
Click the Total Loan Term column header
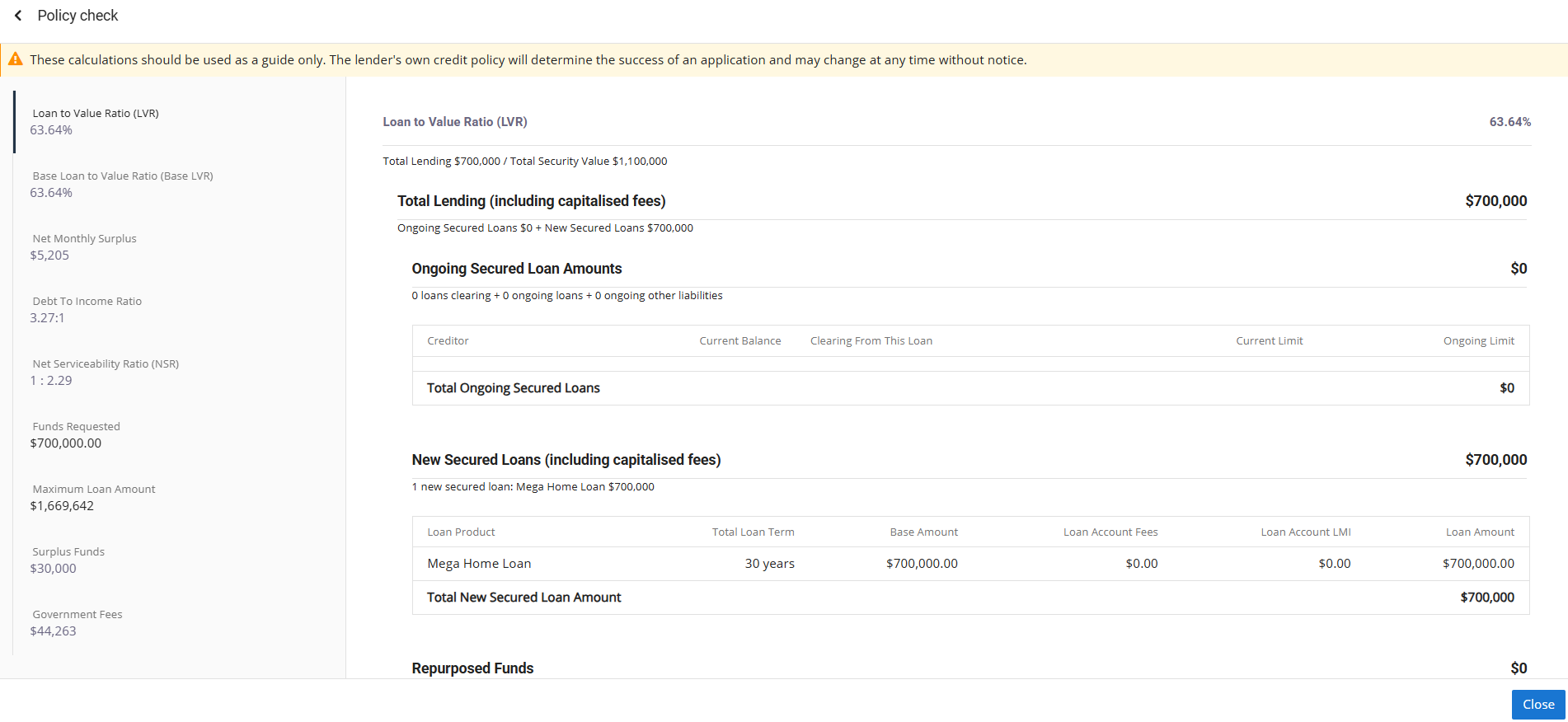click(753, 532)
